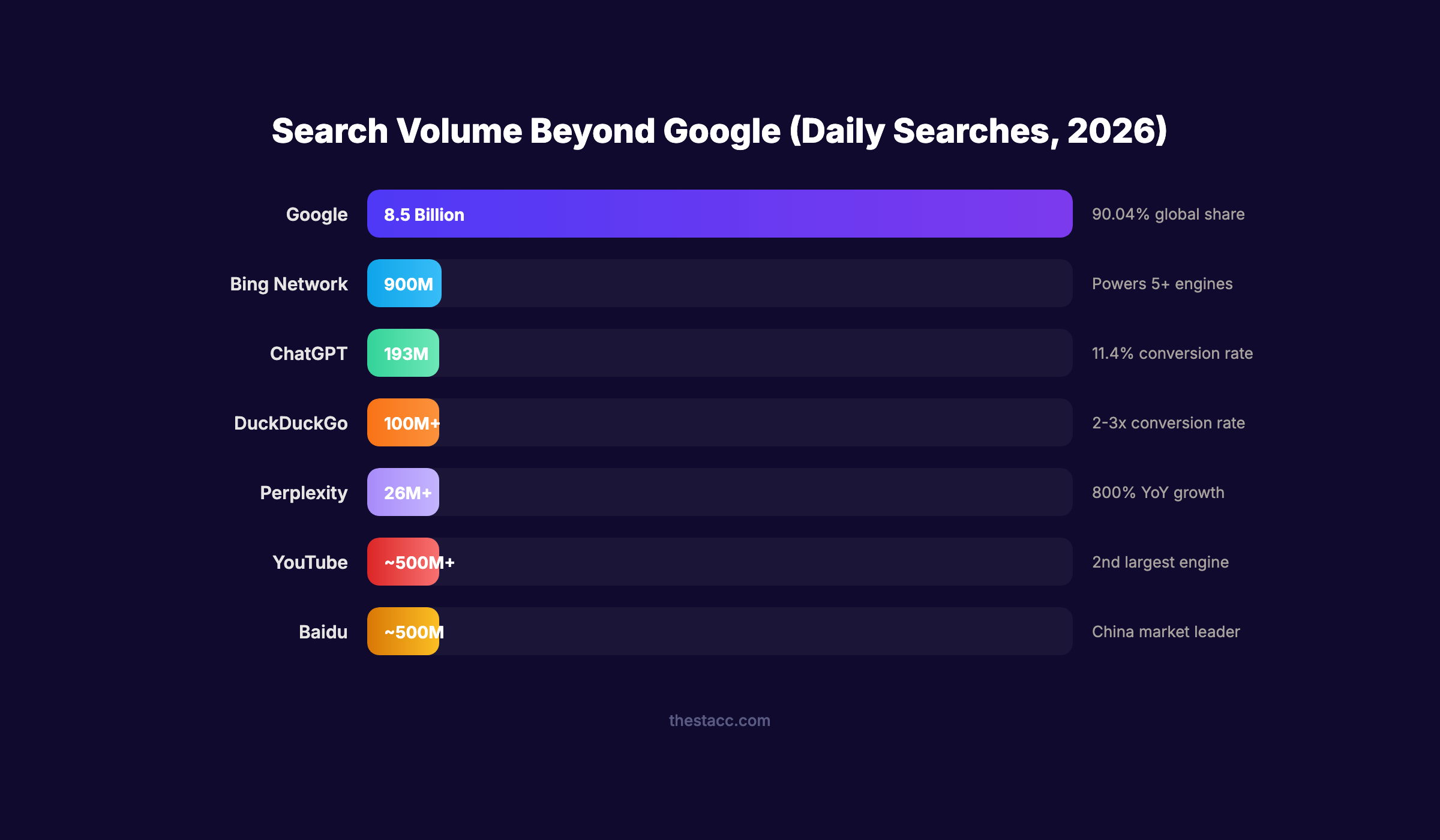Click the DuckDuckGo row label
1440x840 pixels.
(x=292, y=422)
